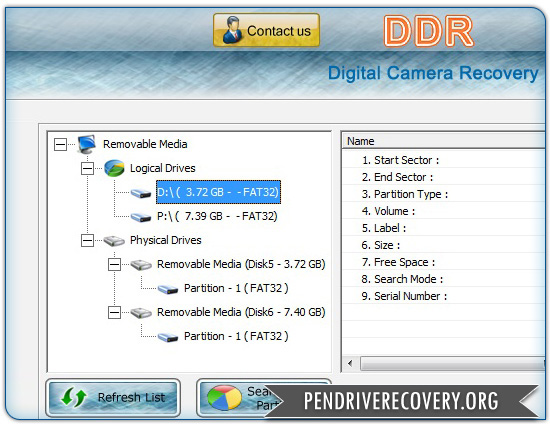Click partition icon under Disk6
The image size is (550, 424).
pos(168,337)
